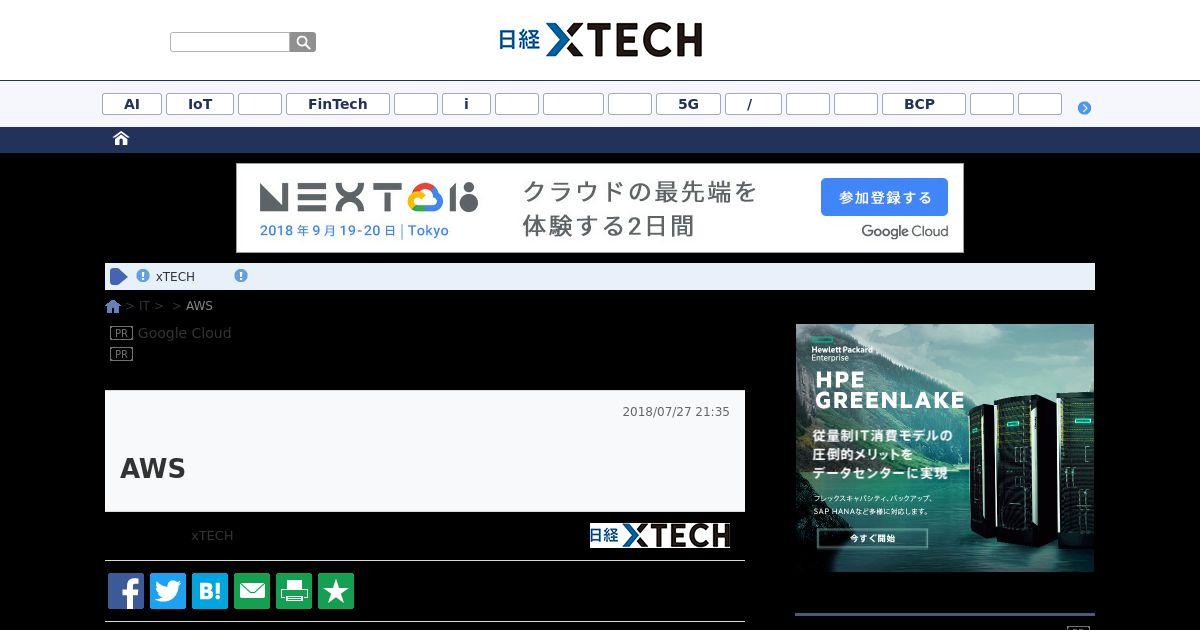Click the xTECH author byline text
Viewport: 1200px width, 630px height.
[212, 536]
